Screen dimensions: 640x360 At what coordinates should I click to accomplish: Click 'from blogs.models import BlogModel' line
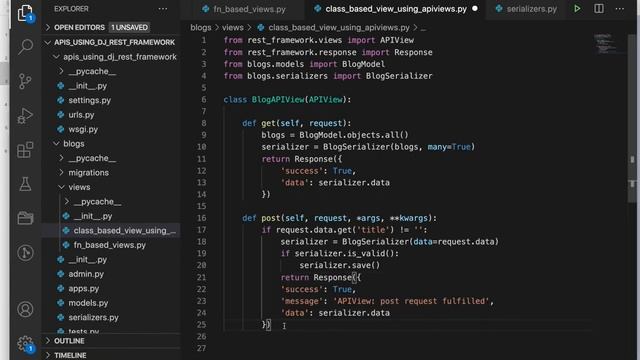pos(304,64)
